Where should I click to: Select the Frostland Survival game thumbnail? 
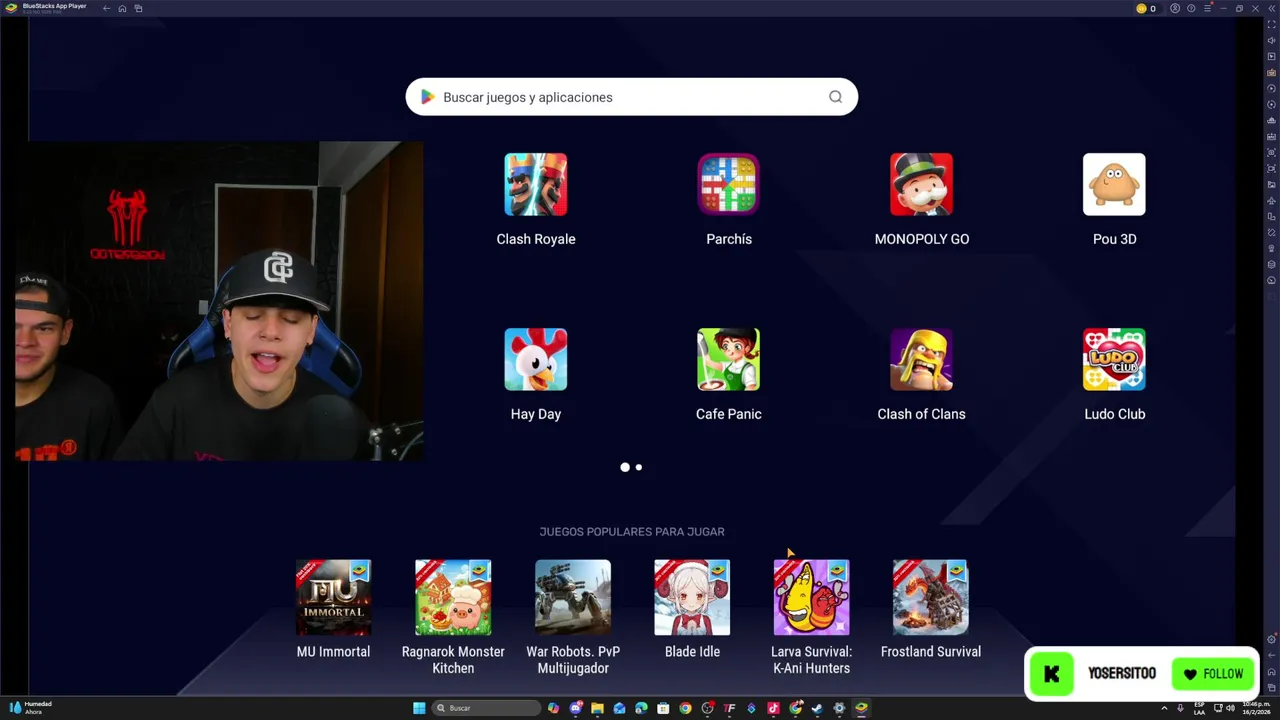(930, 597)
